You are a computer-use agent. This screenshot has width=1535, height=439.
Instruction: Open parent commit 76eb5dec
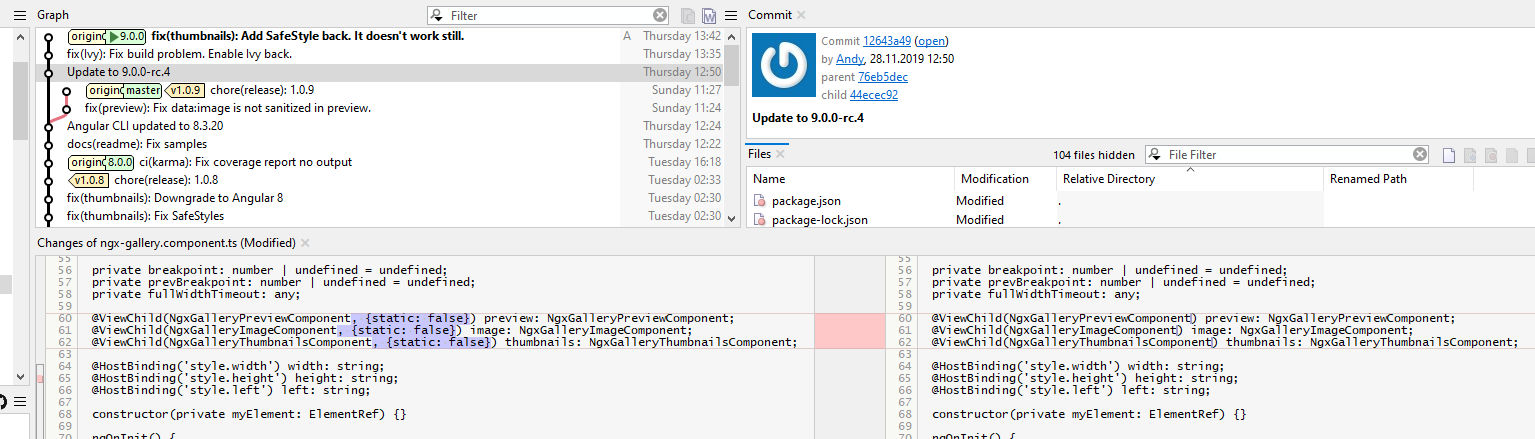coord(883,77)
